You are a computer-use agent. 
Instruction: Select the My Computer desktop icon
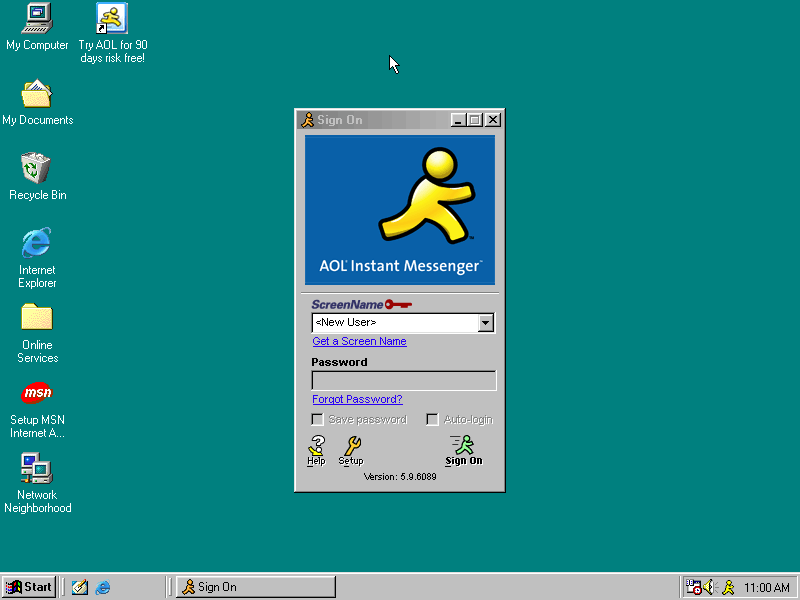pyautogui.click(x=37, y=27)
